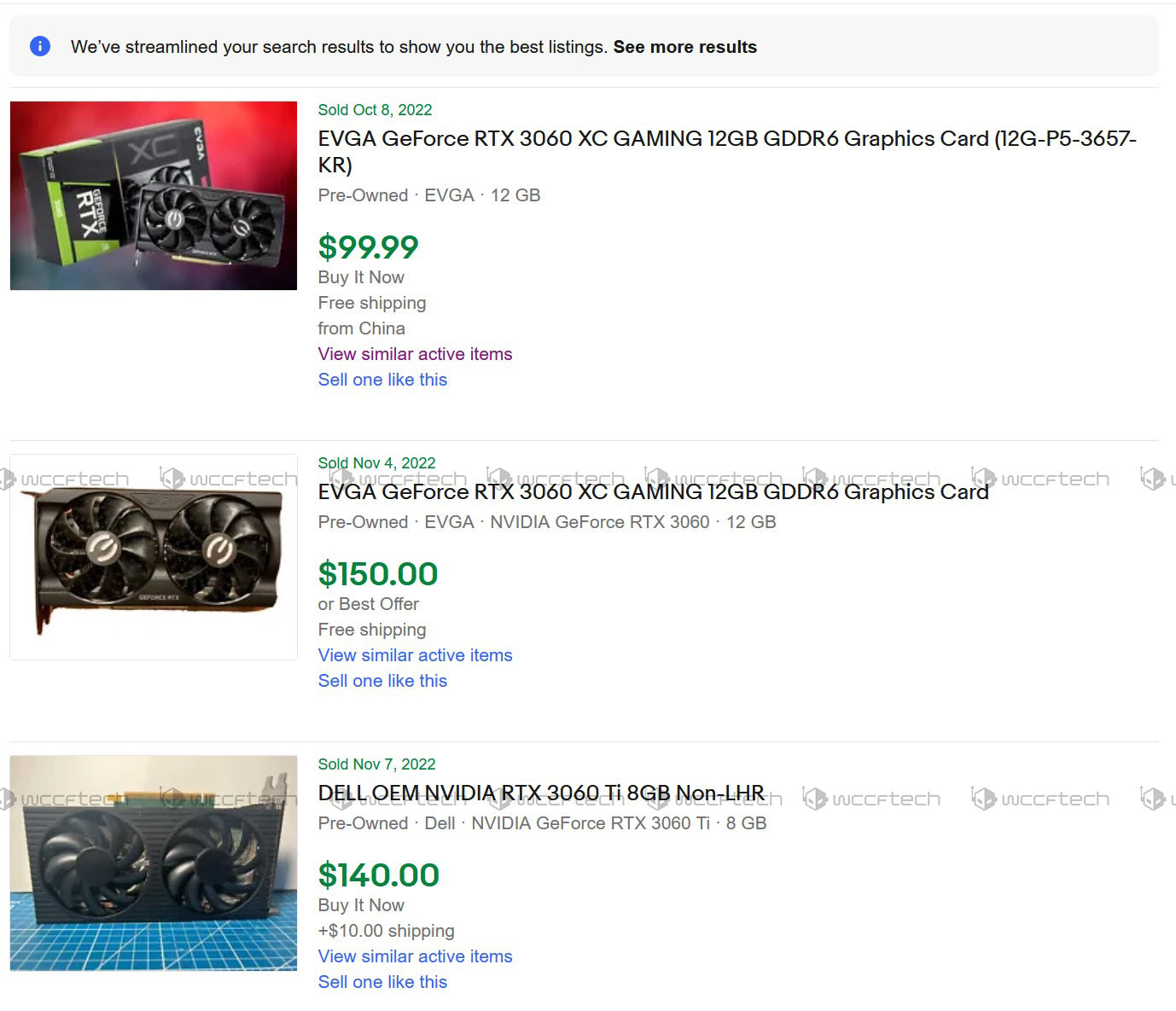Image resolution: width=1176 pixels, height=1011 pixels.
Task: Click the $150.00 sold price
Action: coord(377,574)
